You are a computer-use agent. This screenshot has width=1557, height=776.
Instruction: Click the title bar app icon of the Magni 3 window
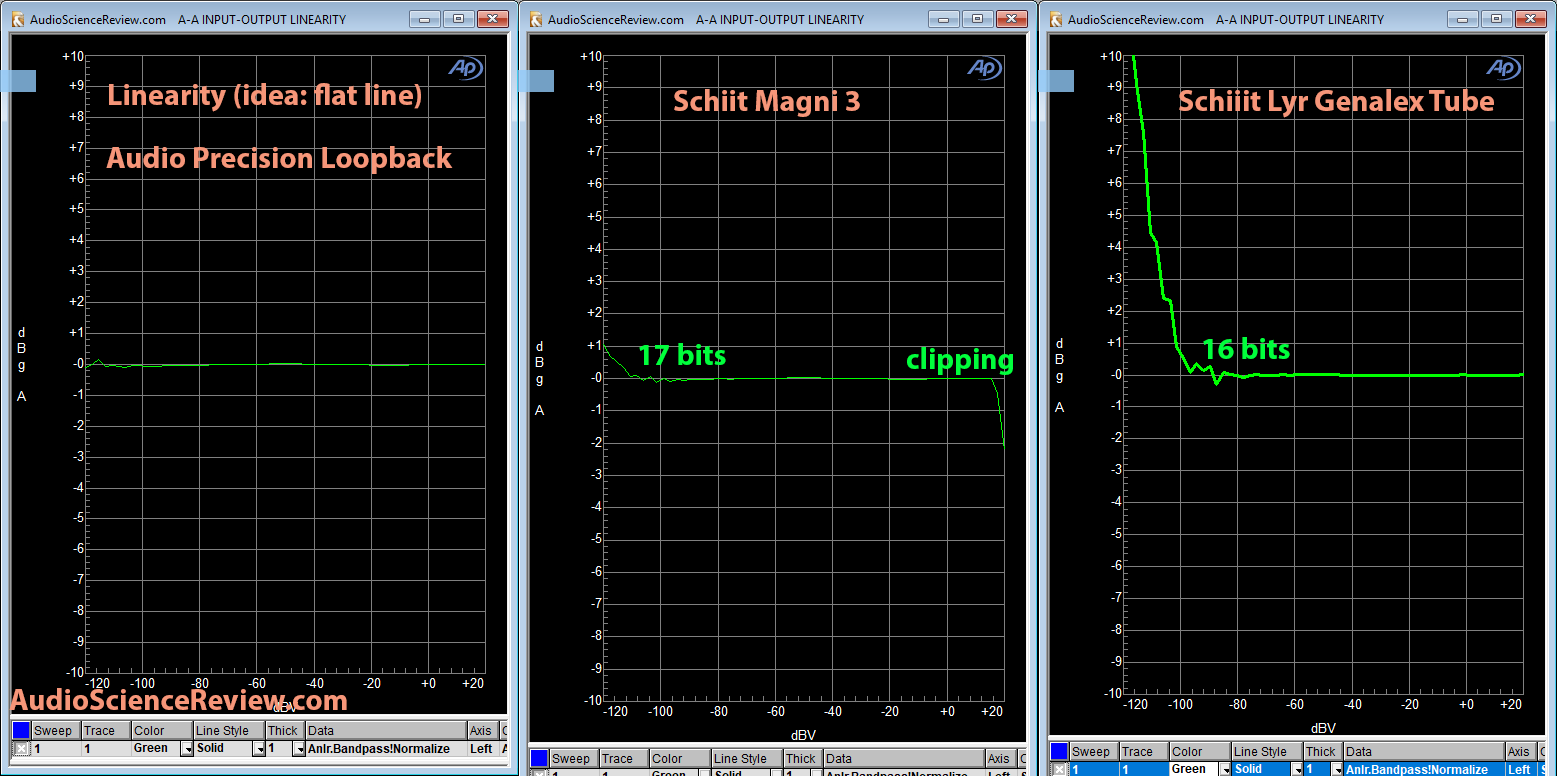pos(537,19)
